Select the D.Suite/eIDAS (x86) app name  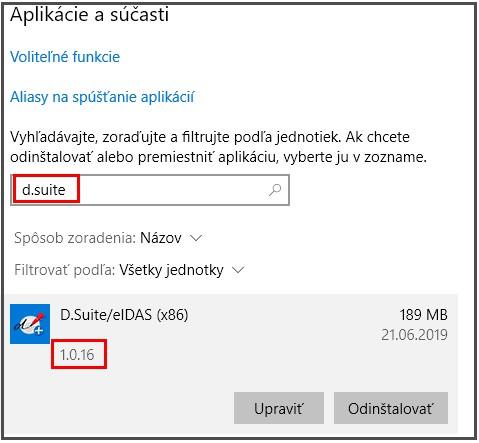[x=124, y=315]
